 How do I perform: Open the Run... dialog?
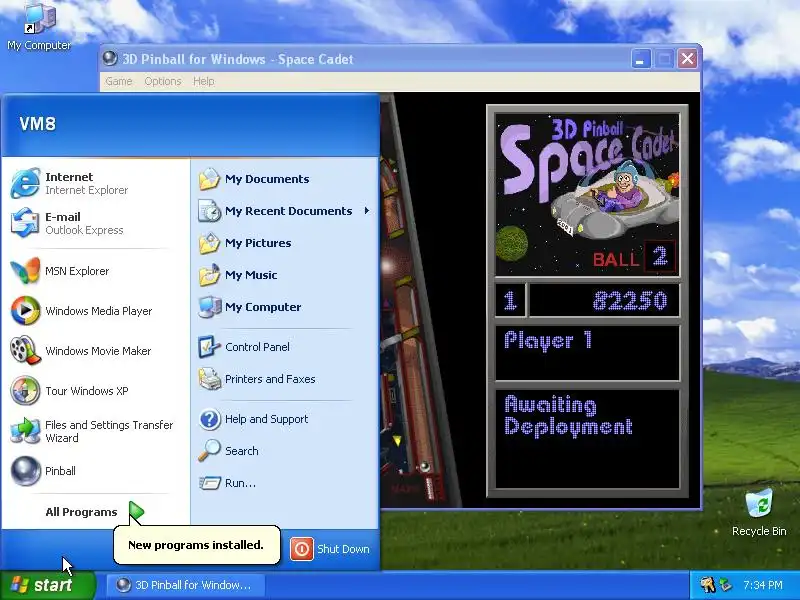[x=285, y=483]
